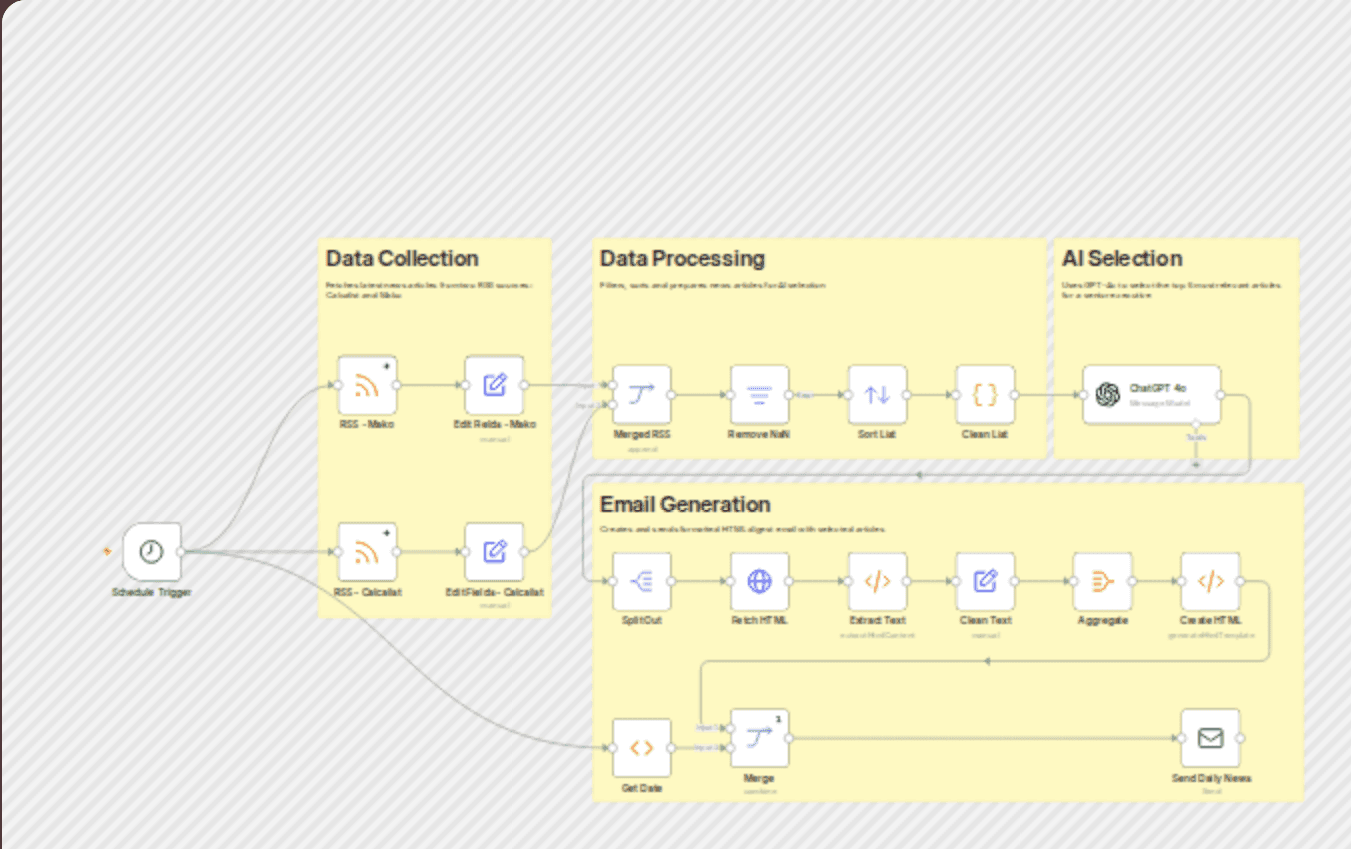Select the RSS - Calcalist feed node
1351x849 pixels.
click(367, 552)
